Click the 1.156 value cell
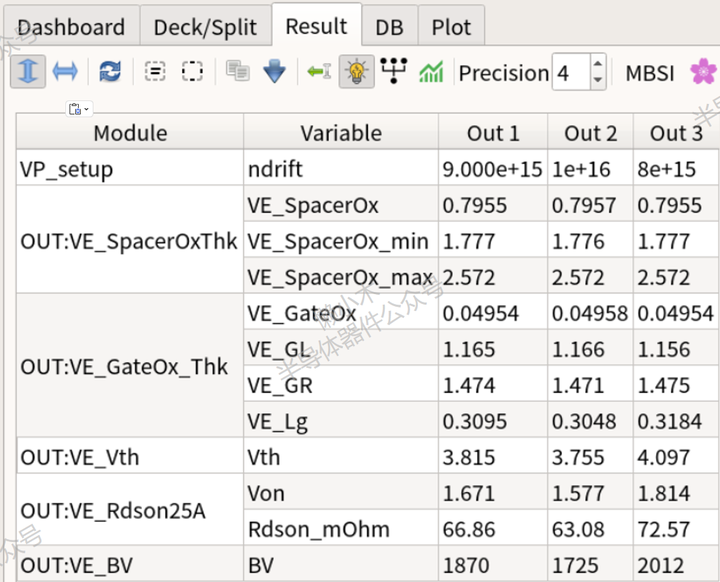 (x=676, y=348)
